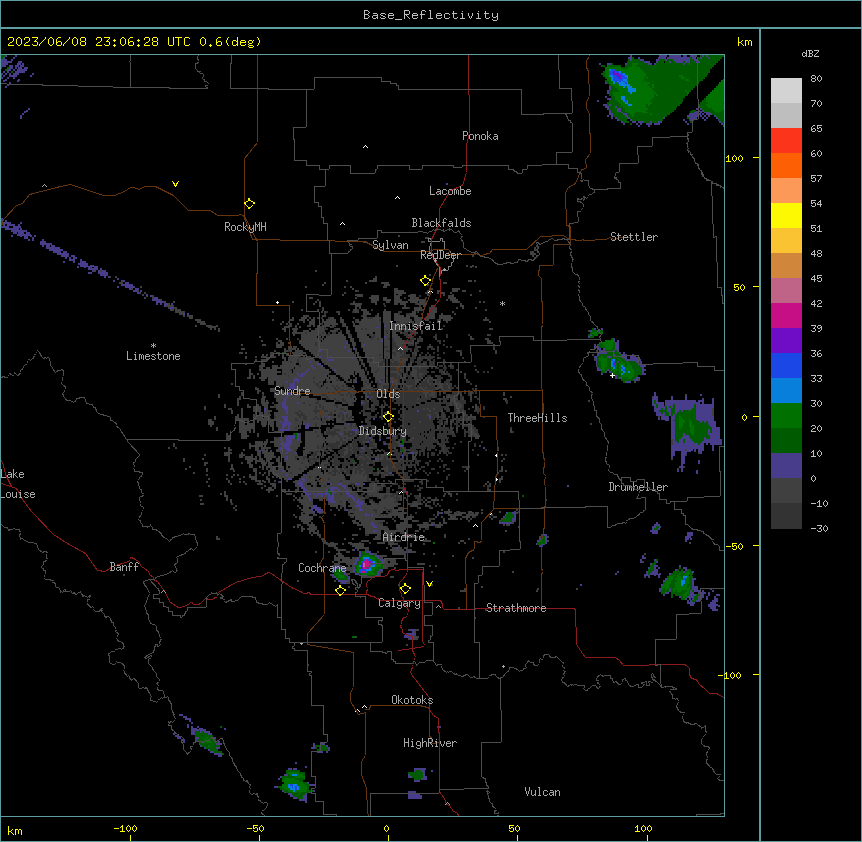Click the yellow V marker northwest of RockyMH
The width and height of the screenshot is (862, 842).
[175, 184]
